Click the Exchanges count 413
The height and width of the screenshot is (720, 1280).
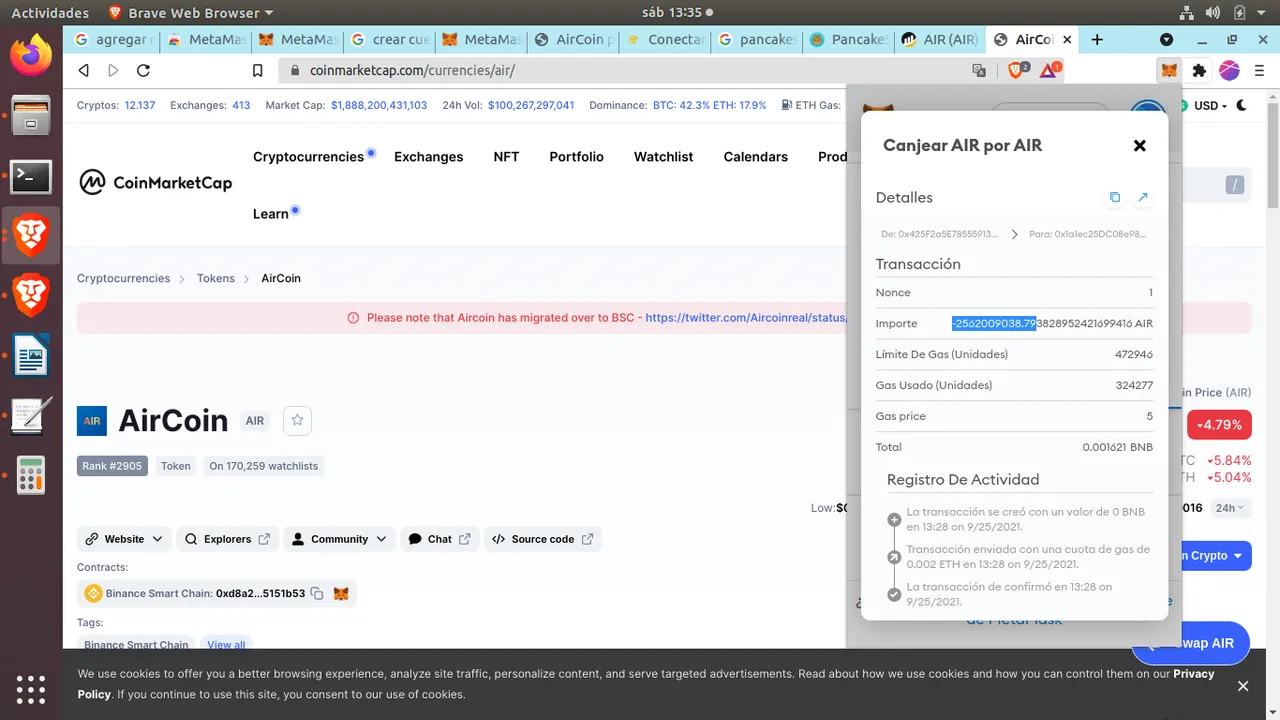click(x=241, y=105)
